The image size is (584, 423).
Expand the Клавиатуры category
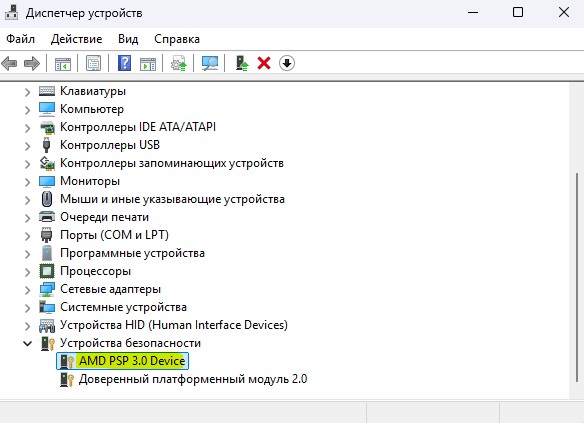(28, 92)
